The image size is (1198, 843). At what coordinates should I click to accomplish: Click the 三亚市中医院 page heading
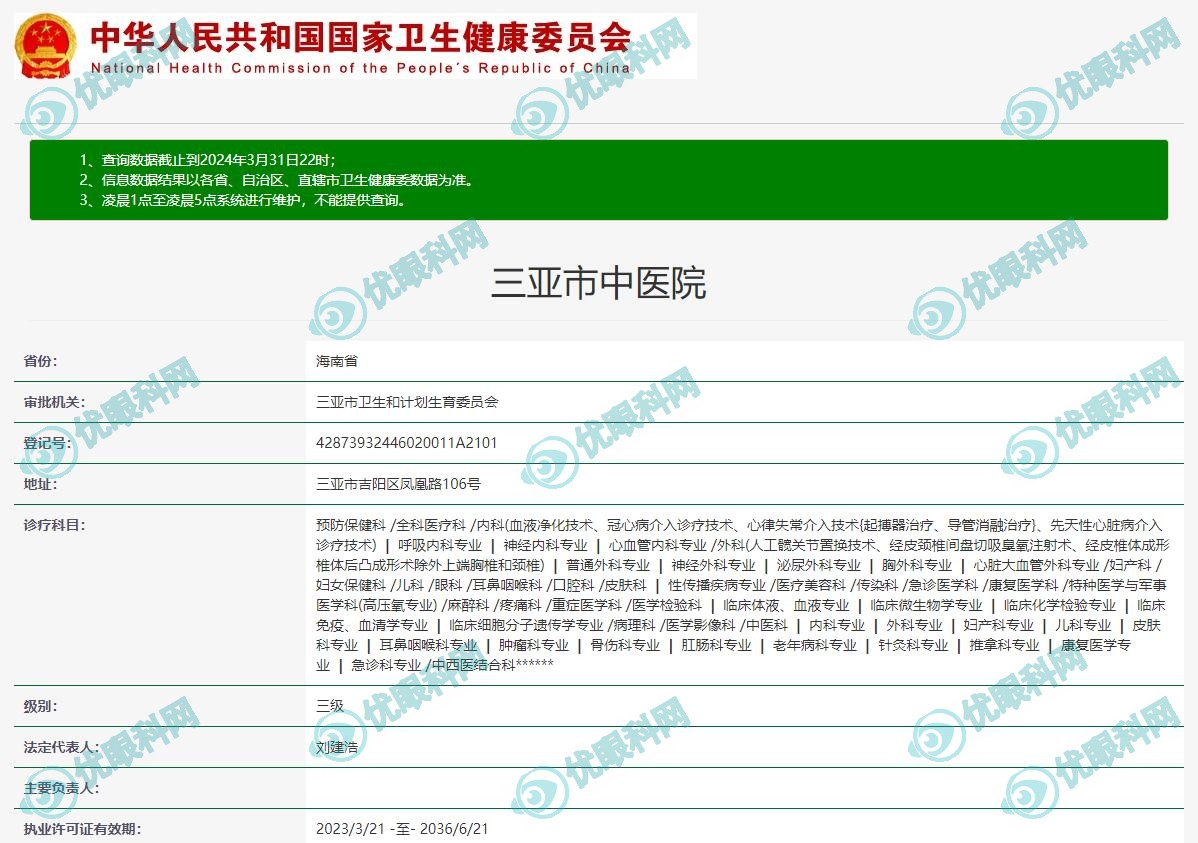(598, 284)
